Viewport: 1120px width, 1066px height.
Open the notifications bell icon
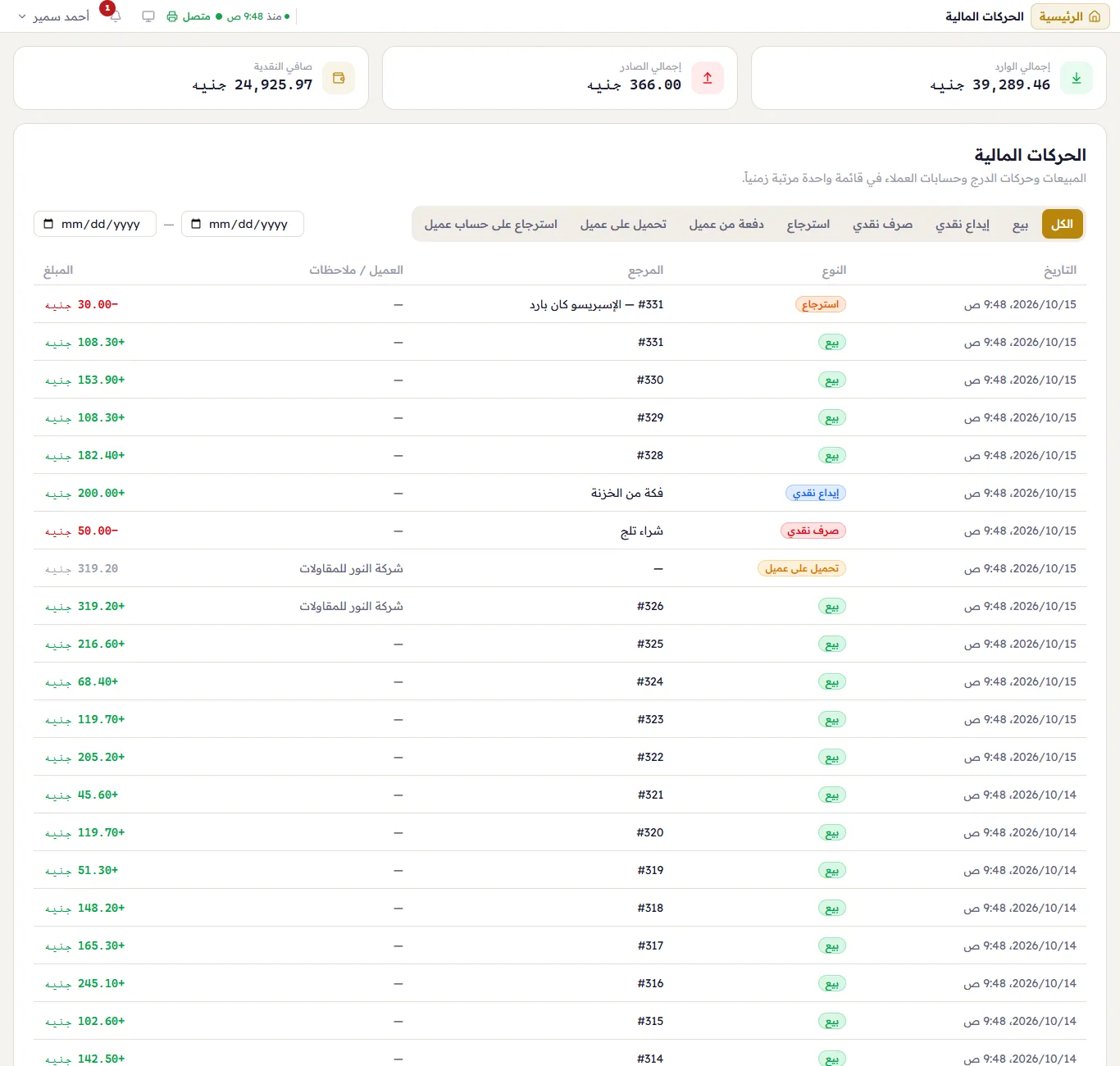116,16
